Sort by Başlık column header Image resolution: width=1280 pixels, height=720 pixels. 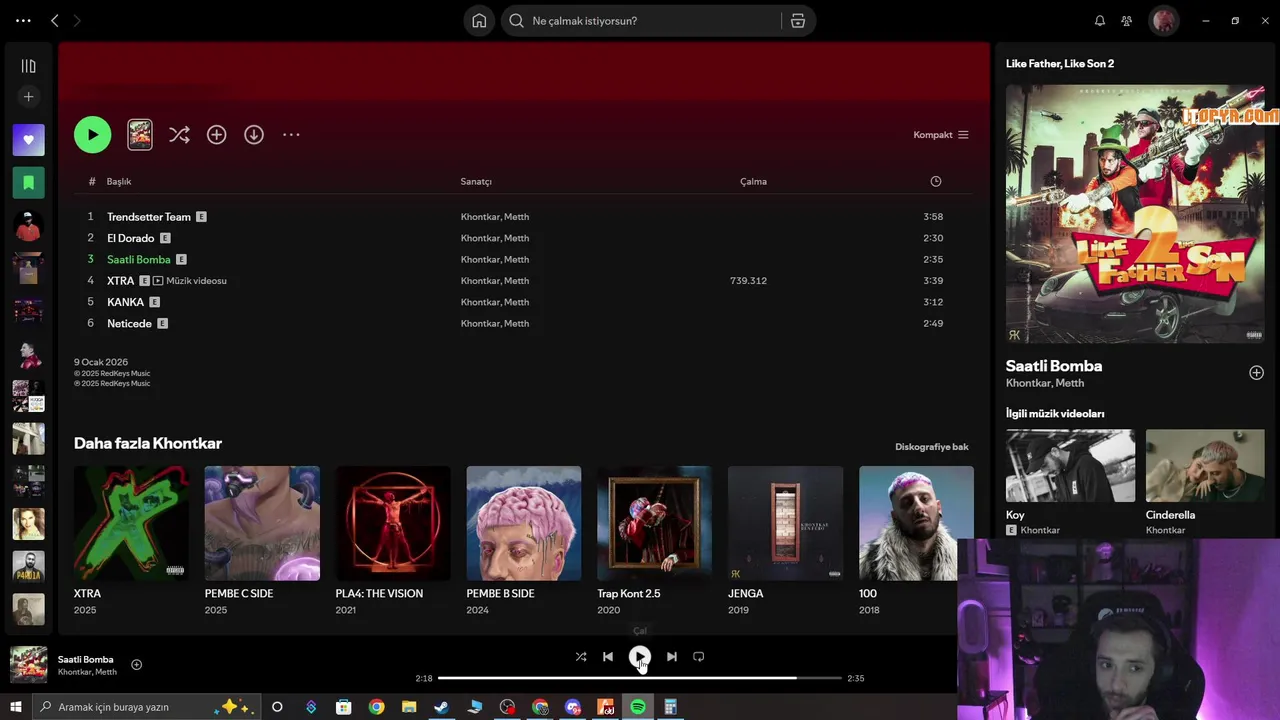pos(119,182)
